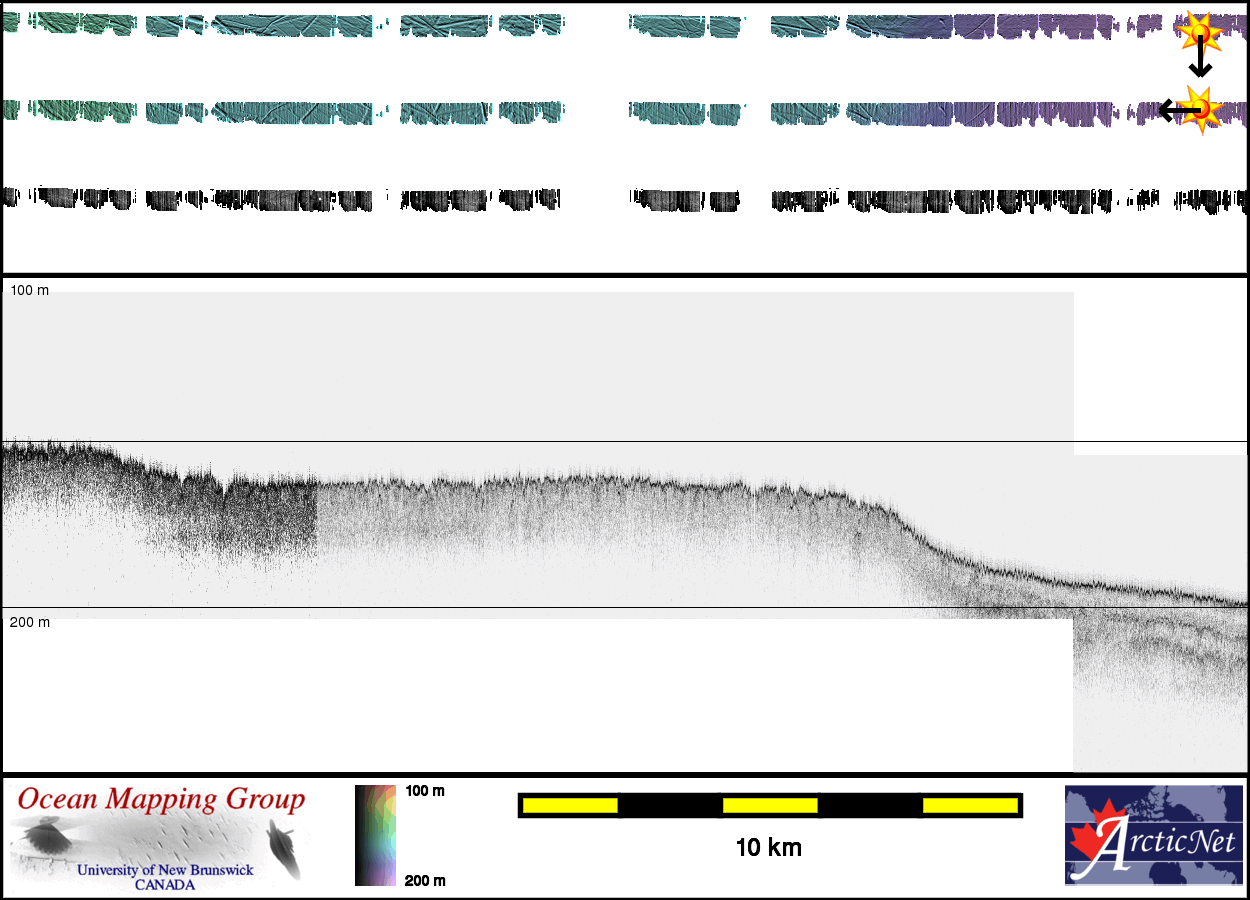The image size is (1250, 900).
Task: Click the middle yellow scale bar segment
Action: pos(769,805)
